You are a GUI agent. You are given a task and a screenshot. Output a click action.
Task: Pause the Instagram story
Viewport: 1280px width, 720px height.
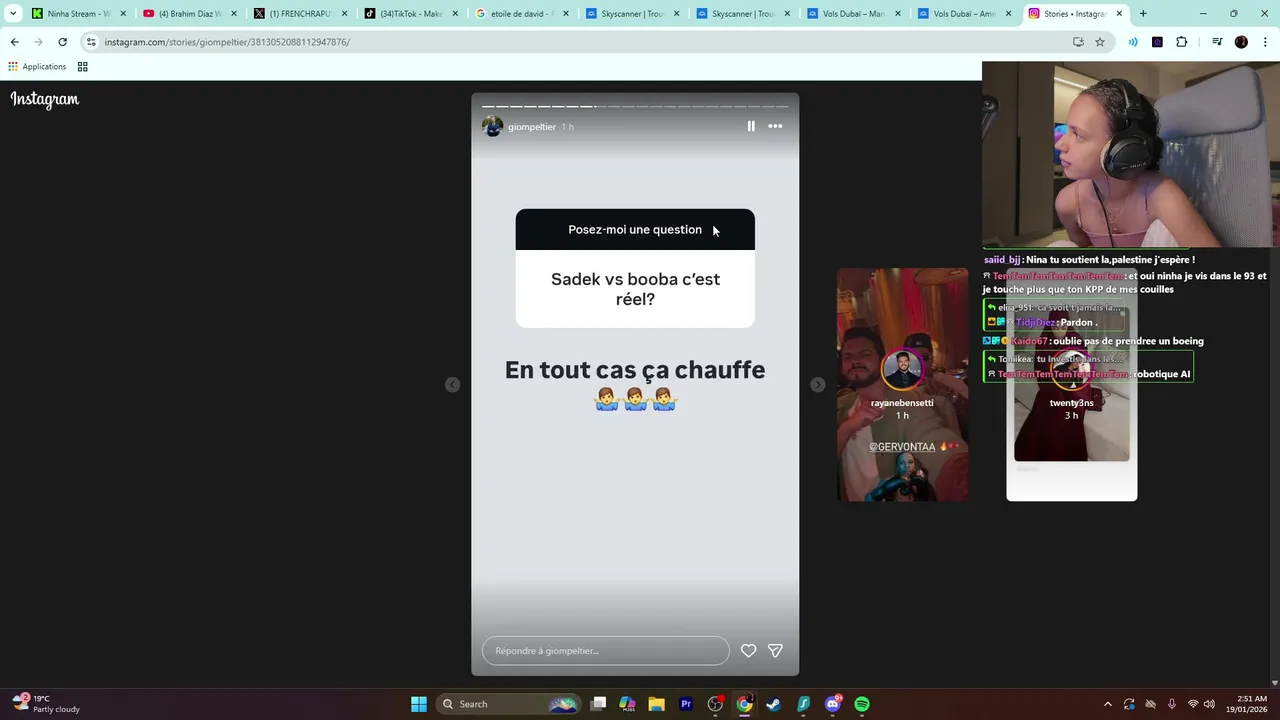tap(751, 126)
